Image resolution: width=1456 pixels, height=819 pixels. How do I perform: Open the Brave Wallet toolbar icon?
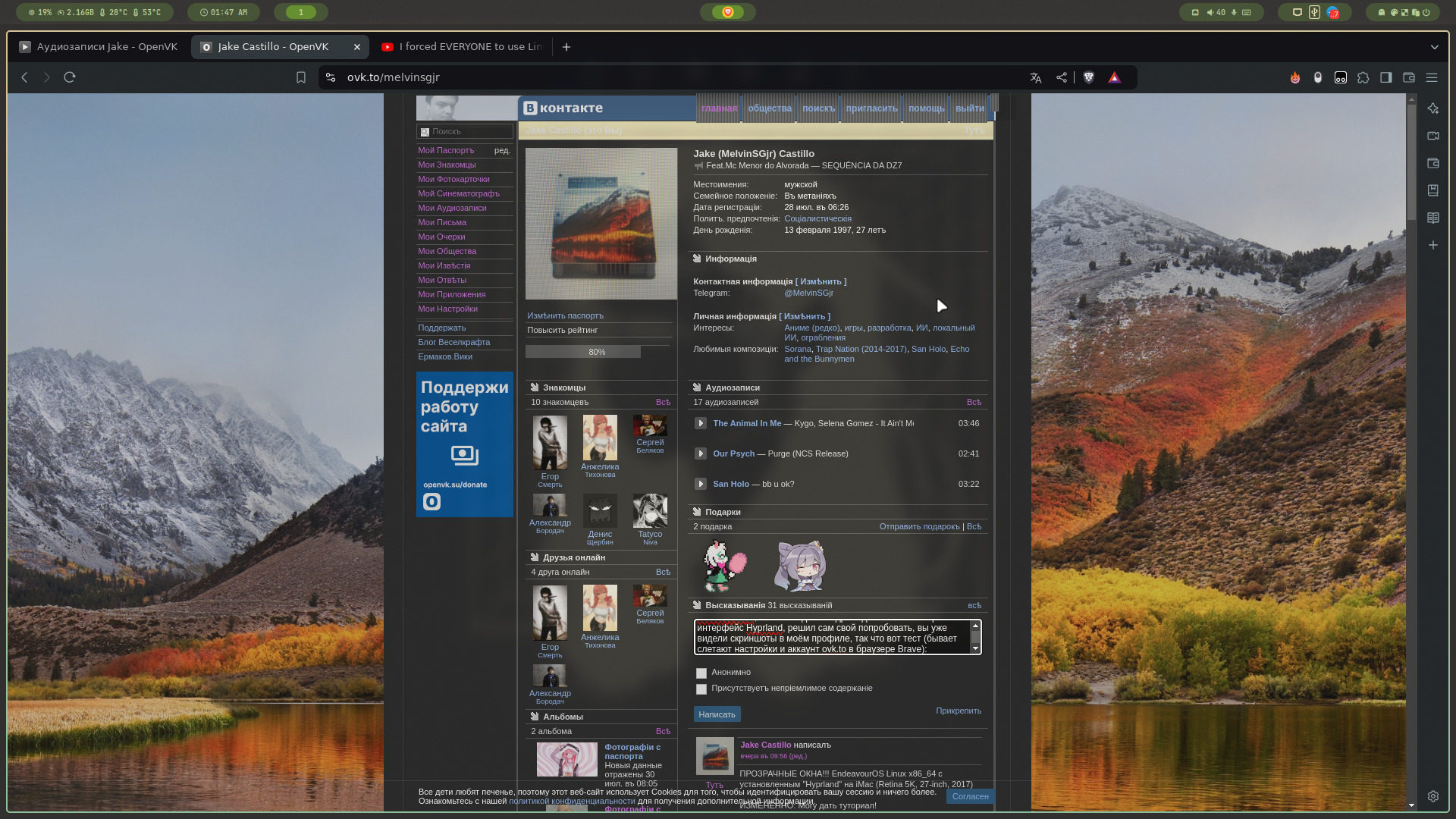[x=1409, y=77]
